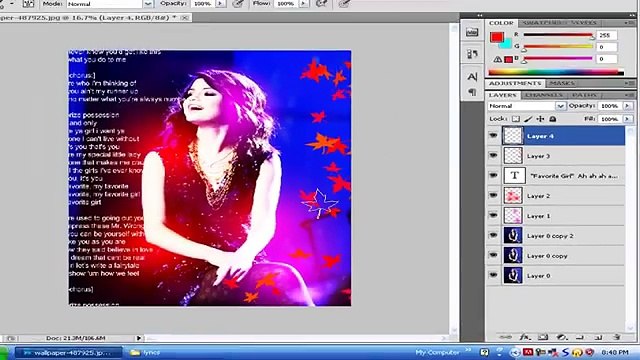Screen dimensions: 640x360
Task: Toggle visibility of Layer 0 copy 2
Action: (x=493, y=236)
